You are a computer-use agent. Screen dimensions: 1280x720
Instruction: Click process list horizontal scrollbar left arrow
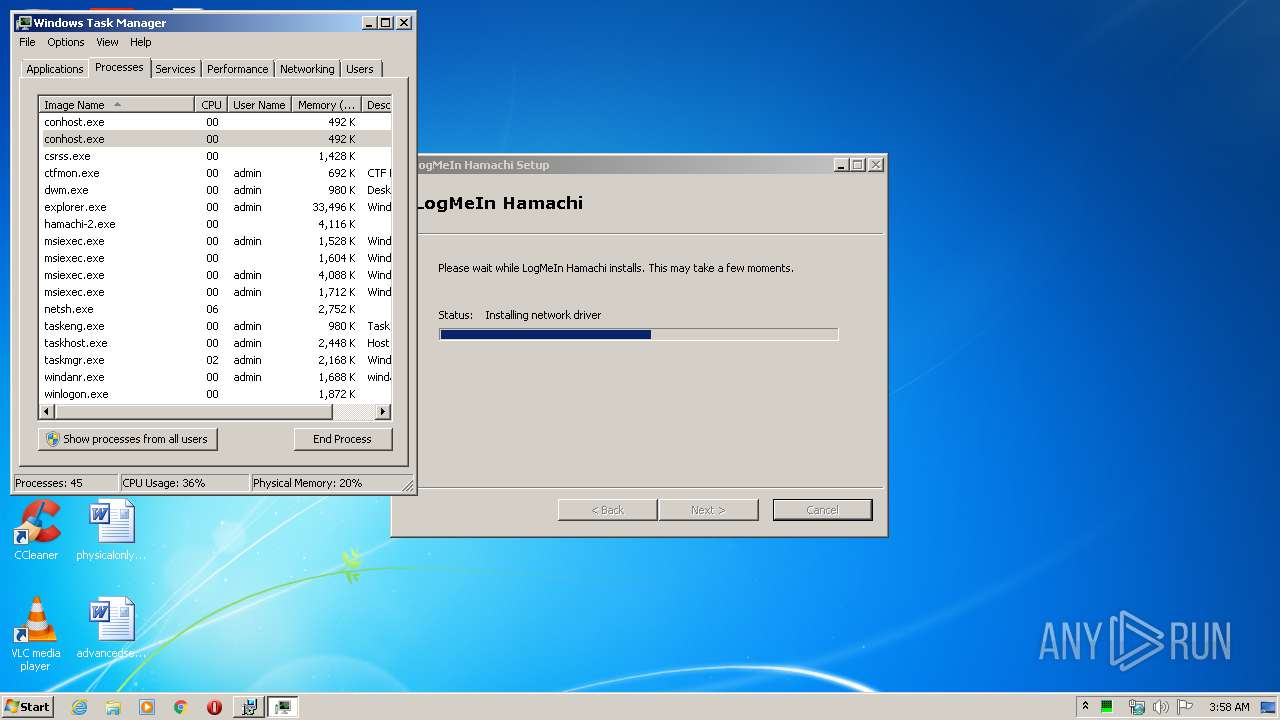coord(47,412)
